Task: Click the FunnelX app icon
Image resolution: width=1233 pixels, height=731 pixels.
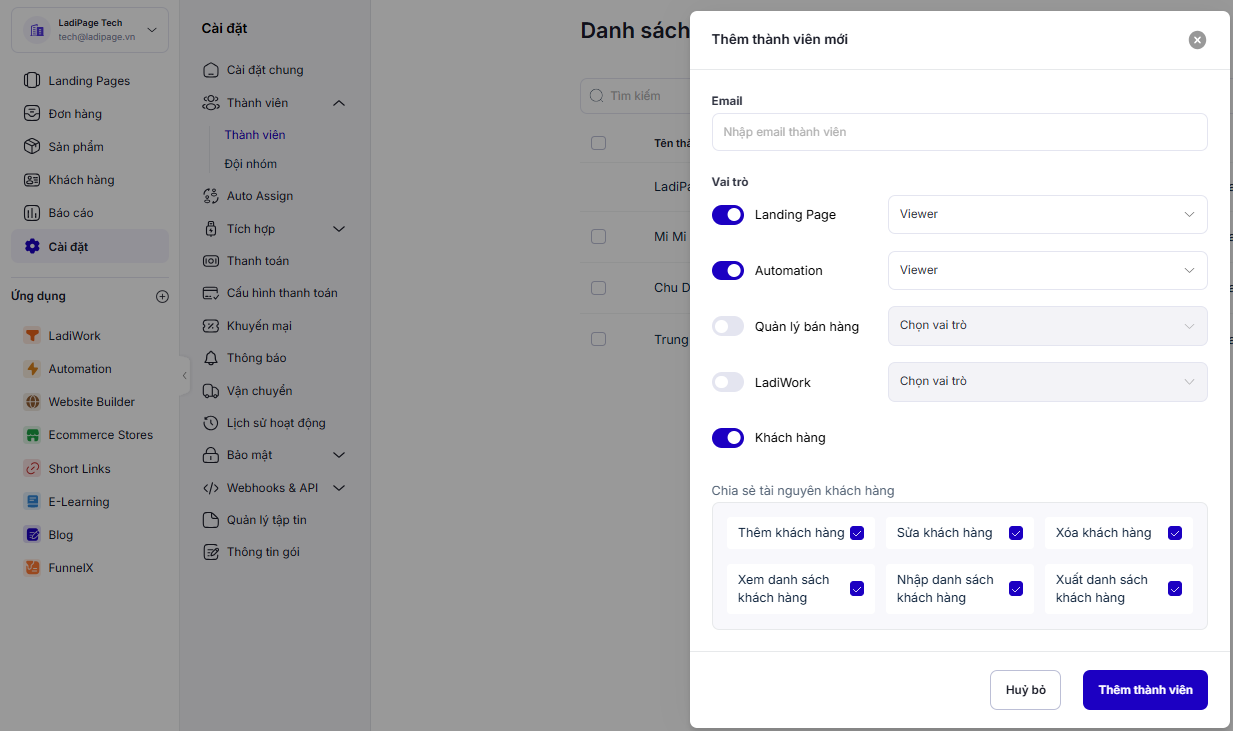Action: [32, 568]
